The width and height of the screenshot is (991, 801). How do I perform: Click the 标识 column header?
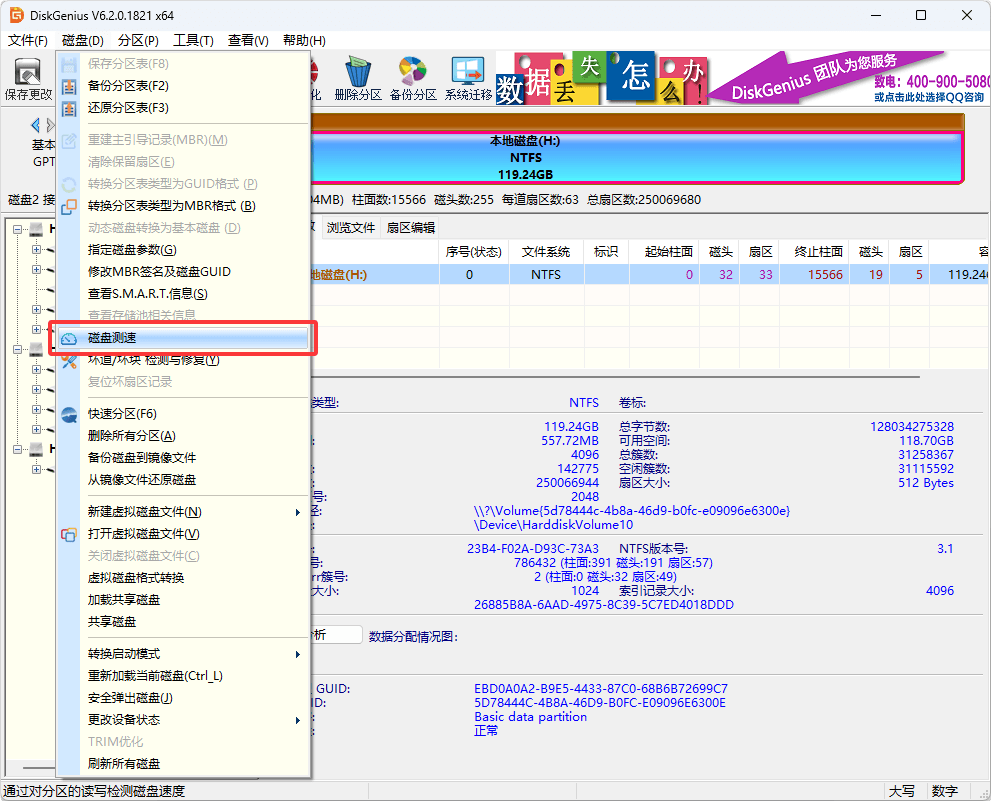[606, 252]
